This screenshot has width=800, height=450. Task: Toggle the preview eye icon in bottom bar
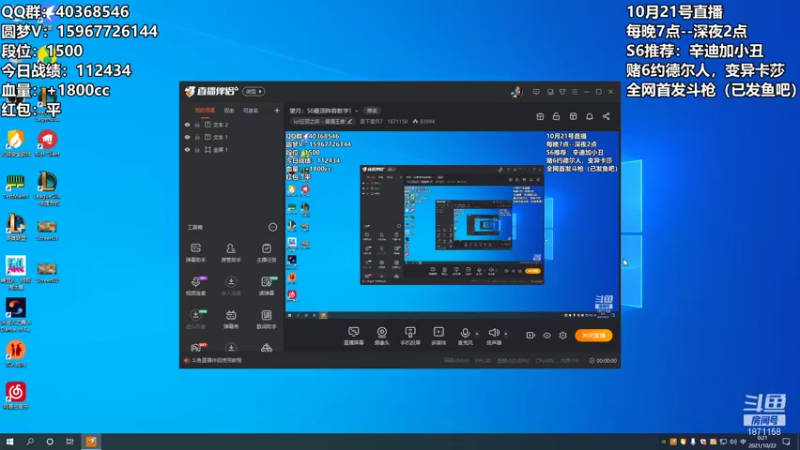546,335
